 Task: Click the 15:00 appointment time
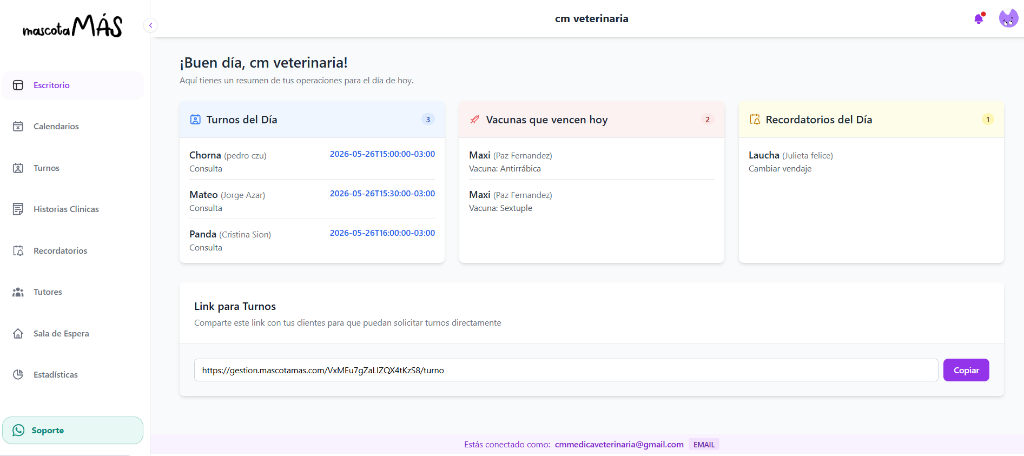coord(382,154)
